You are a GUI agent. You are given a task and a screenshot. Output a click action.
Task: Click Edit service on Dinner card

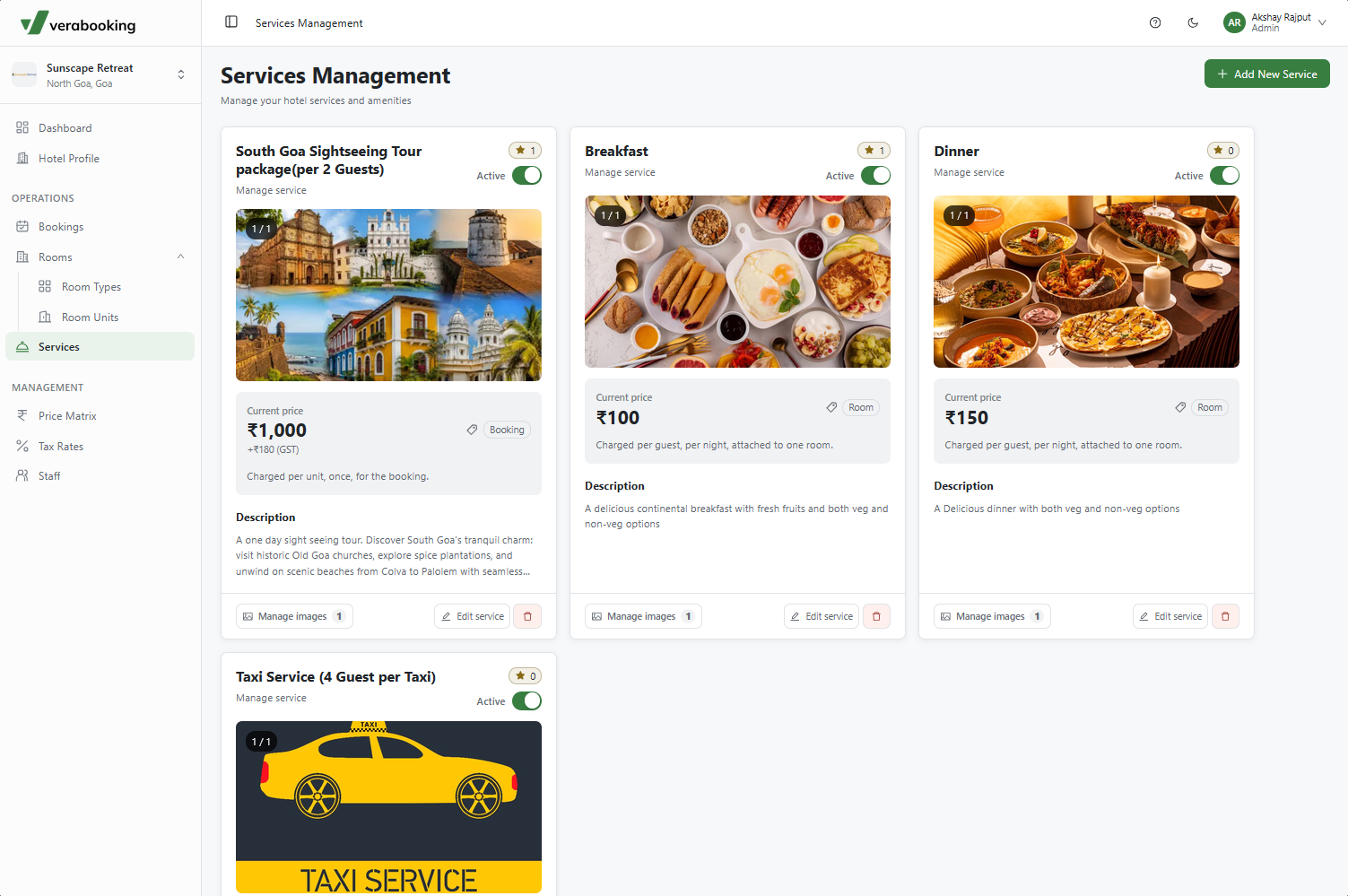coord(1170,616)
